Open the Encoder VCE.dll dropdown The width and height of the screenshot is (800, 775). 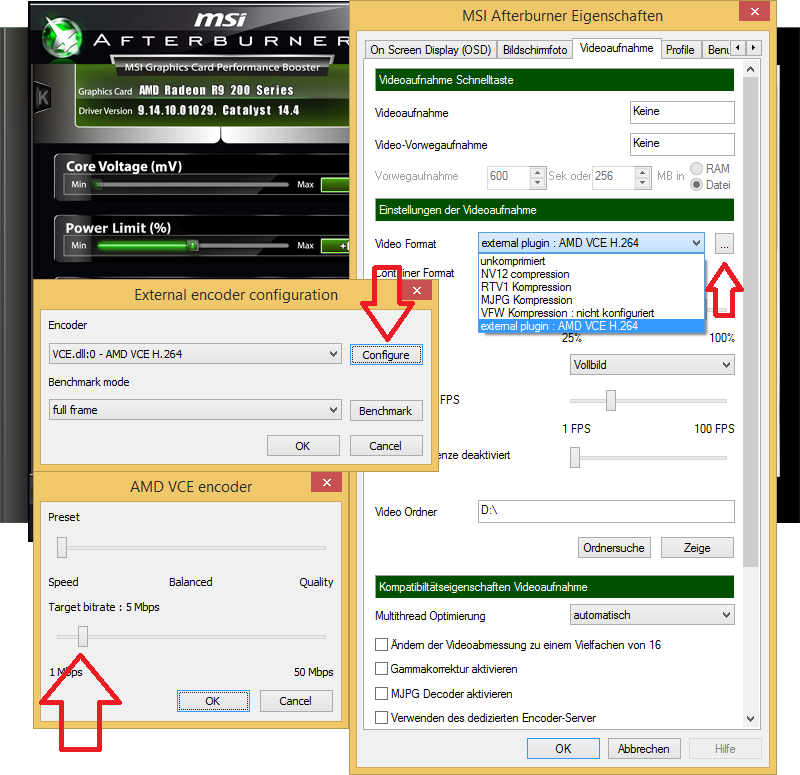click(x=195, y=354)
